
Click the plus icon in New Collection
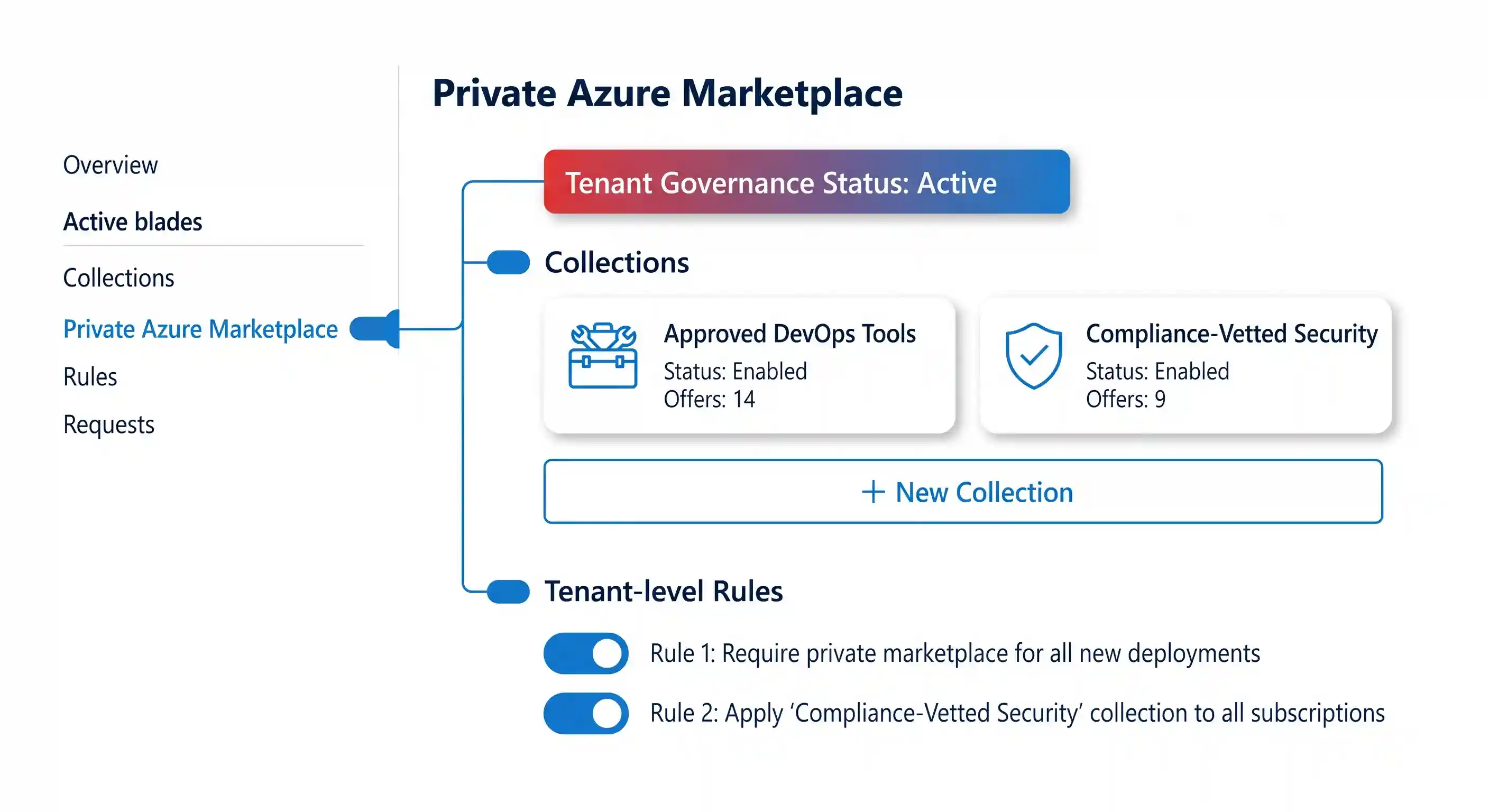tap(873, 492)
